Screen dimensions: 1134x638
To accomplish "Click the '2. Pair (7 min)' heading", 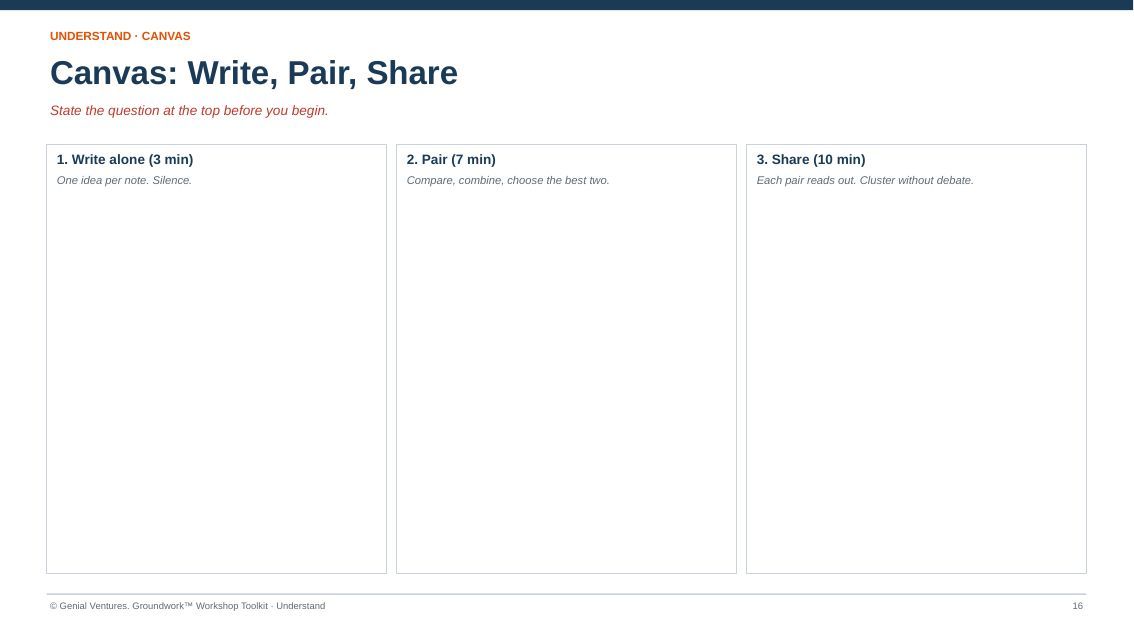I will tap(451, 160).
